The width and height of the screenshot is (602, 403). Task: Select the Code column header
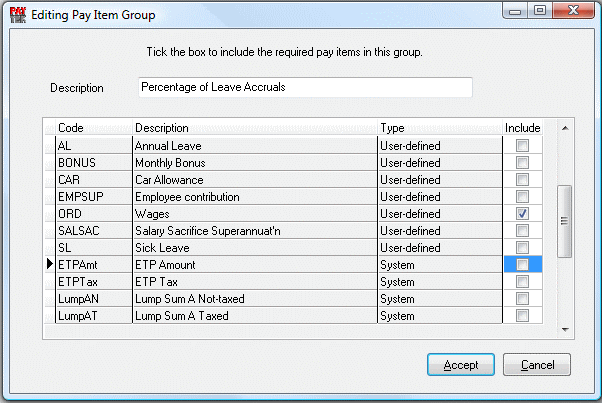click(x=94, y=127)
